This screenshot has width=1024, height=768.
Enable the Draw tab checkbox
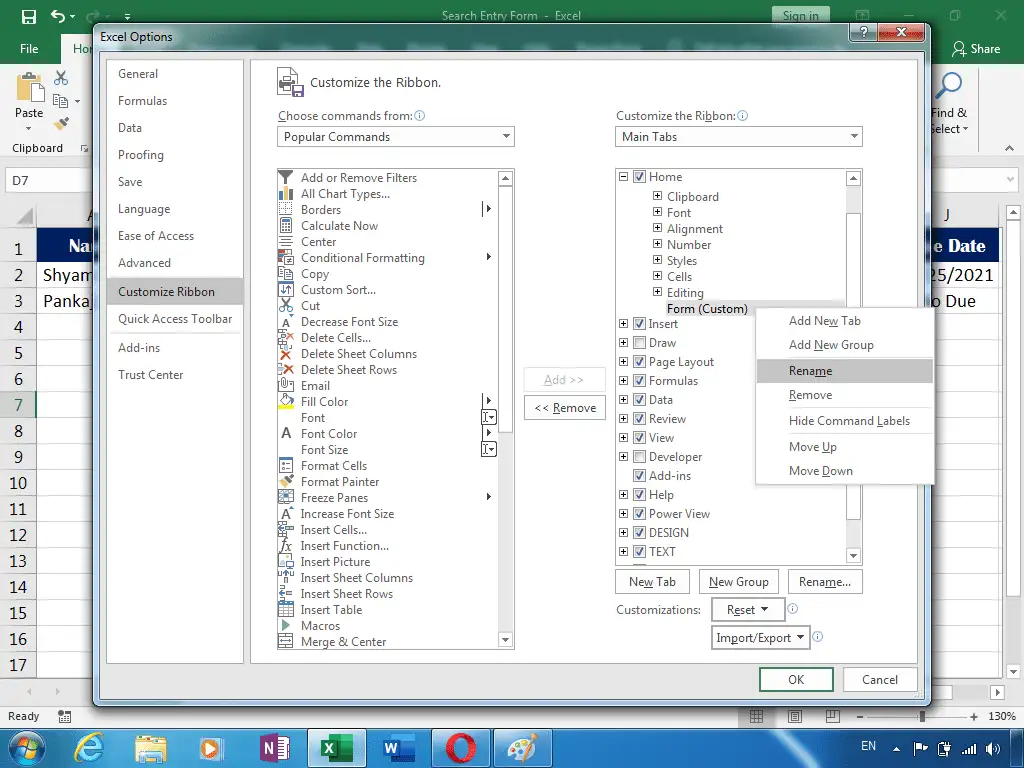(639, 342)
